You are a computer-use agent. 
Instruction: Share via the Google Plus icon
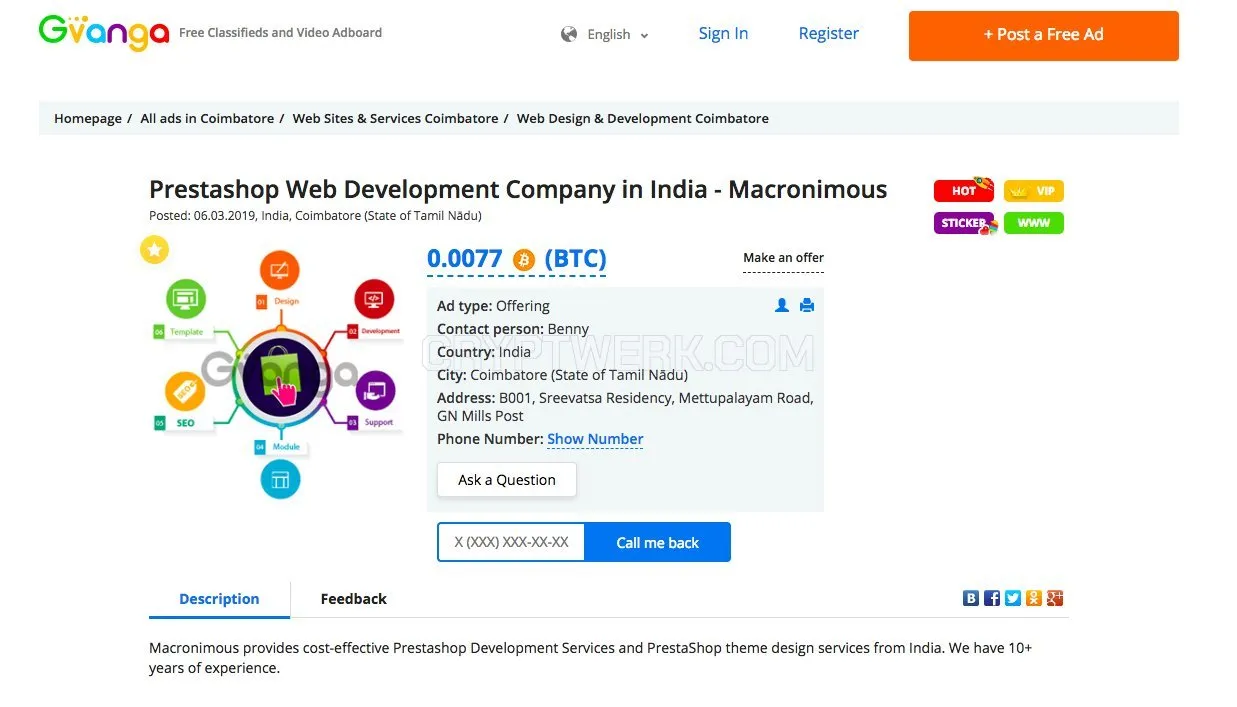click(1055, 598)
